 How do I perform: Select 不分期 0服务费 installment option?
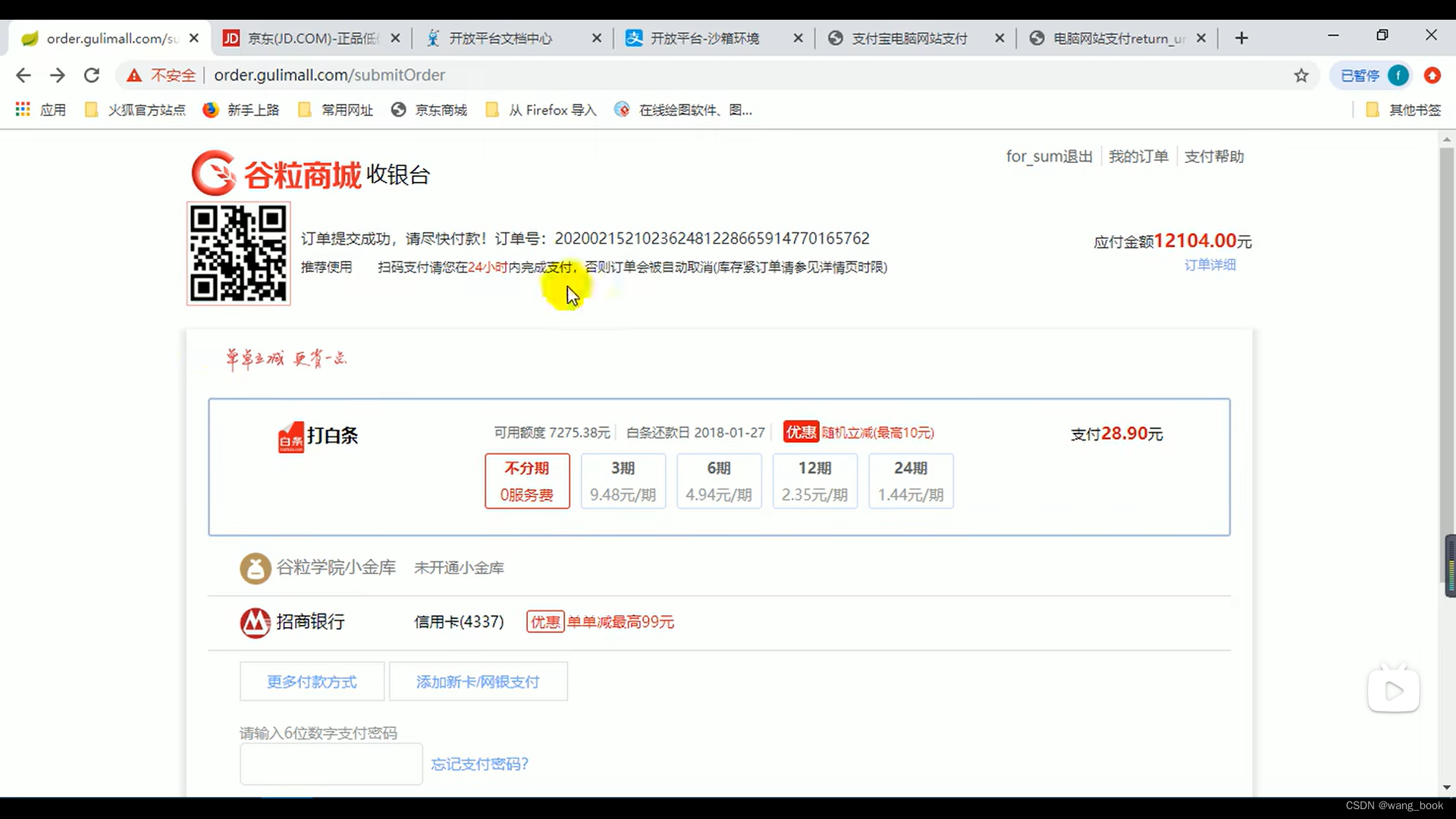[527, 481]
